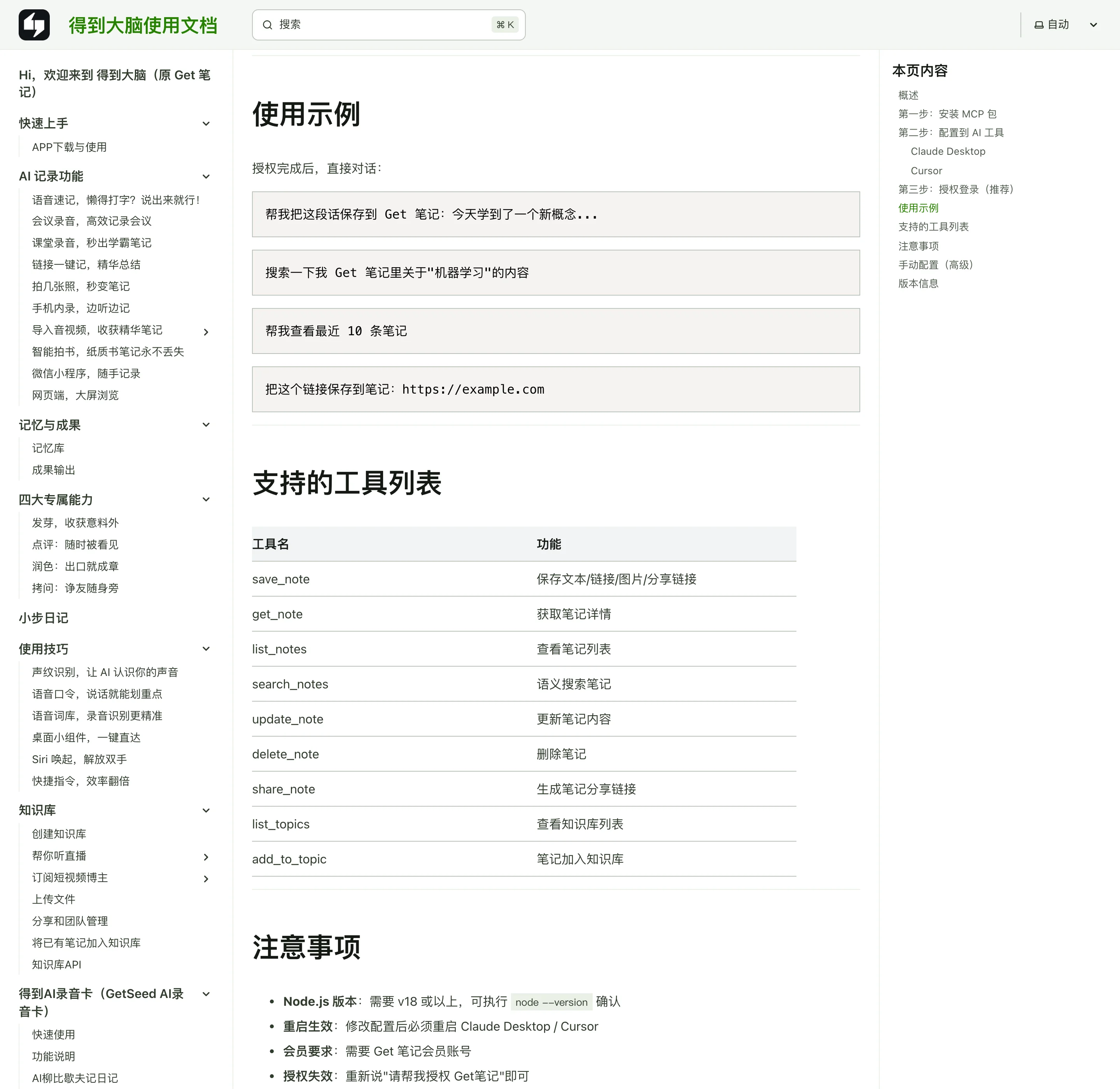This screenshot has height=1089, width=1120.
Task: Collapse the 得到AI录音卡 section
Action: [x=206, y=994]
